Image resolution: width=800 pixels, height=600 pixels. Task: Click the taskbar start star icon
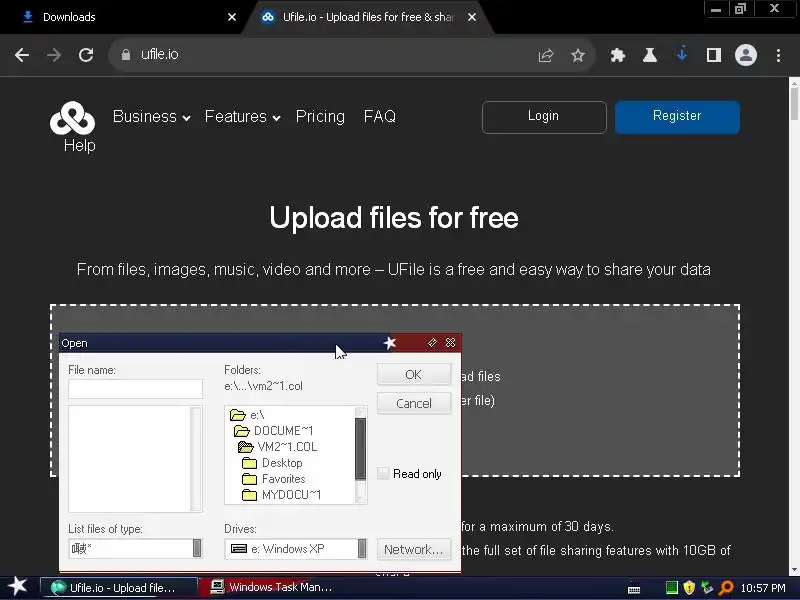(17, 586)
